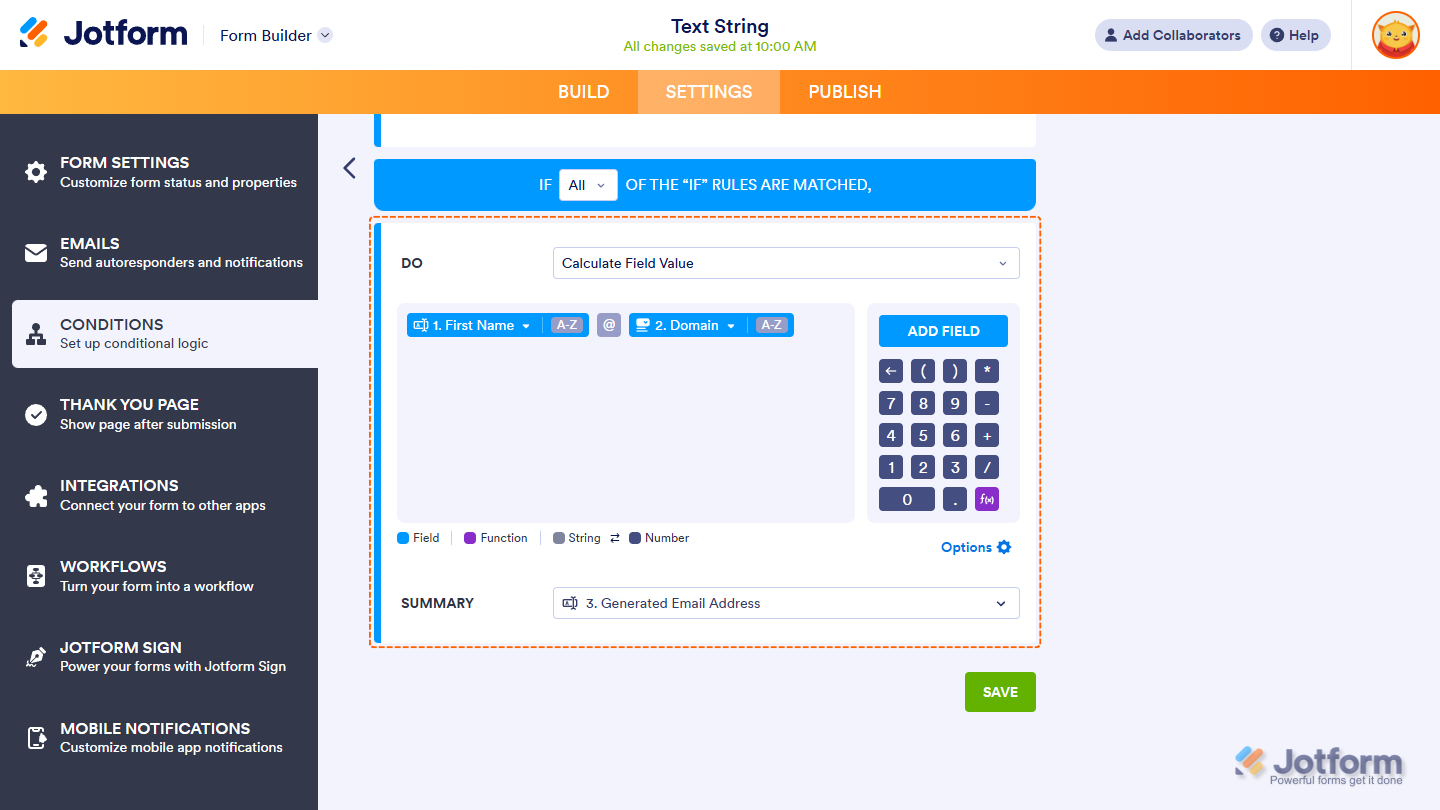Click the ADD FIELD button
The width and height of the screenshot is (1440, 810).
coord(942,330)
